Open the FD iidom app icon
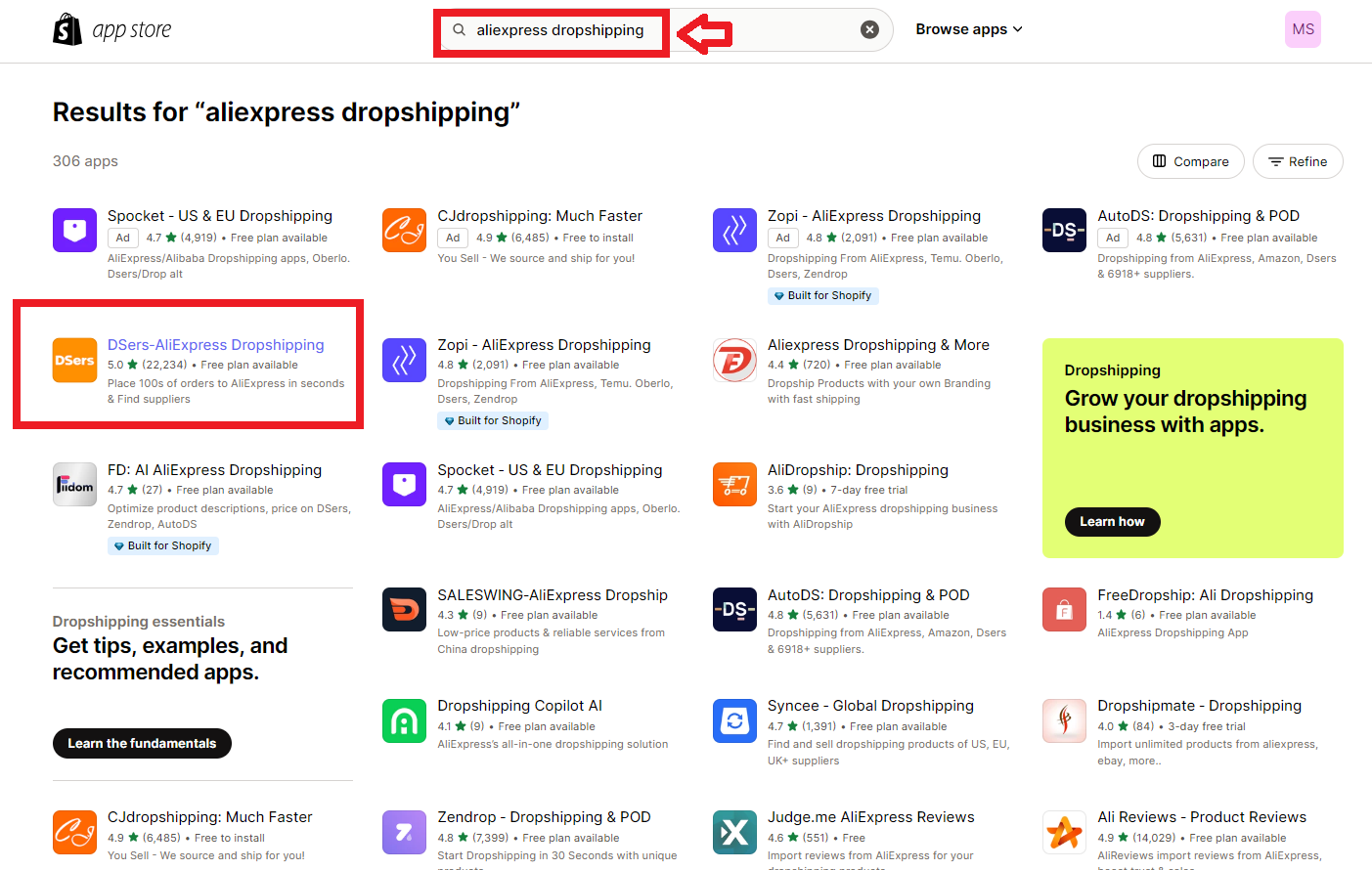 [74, 484]
